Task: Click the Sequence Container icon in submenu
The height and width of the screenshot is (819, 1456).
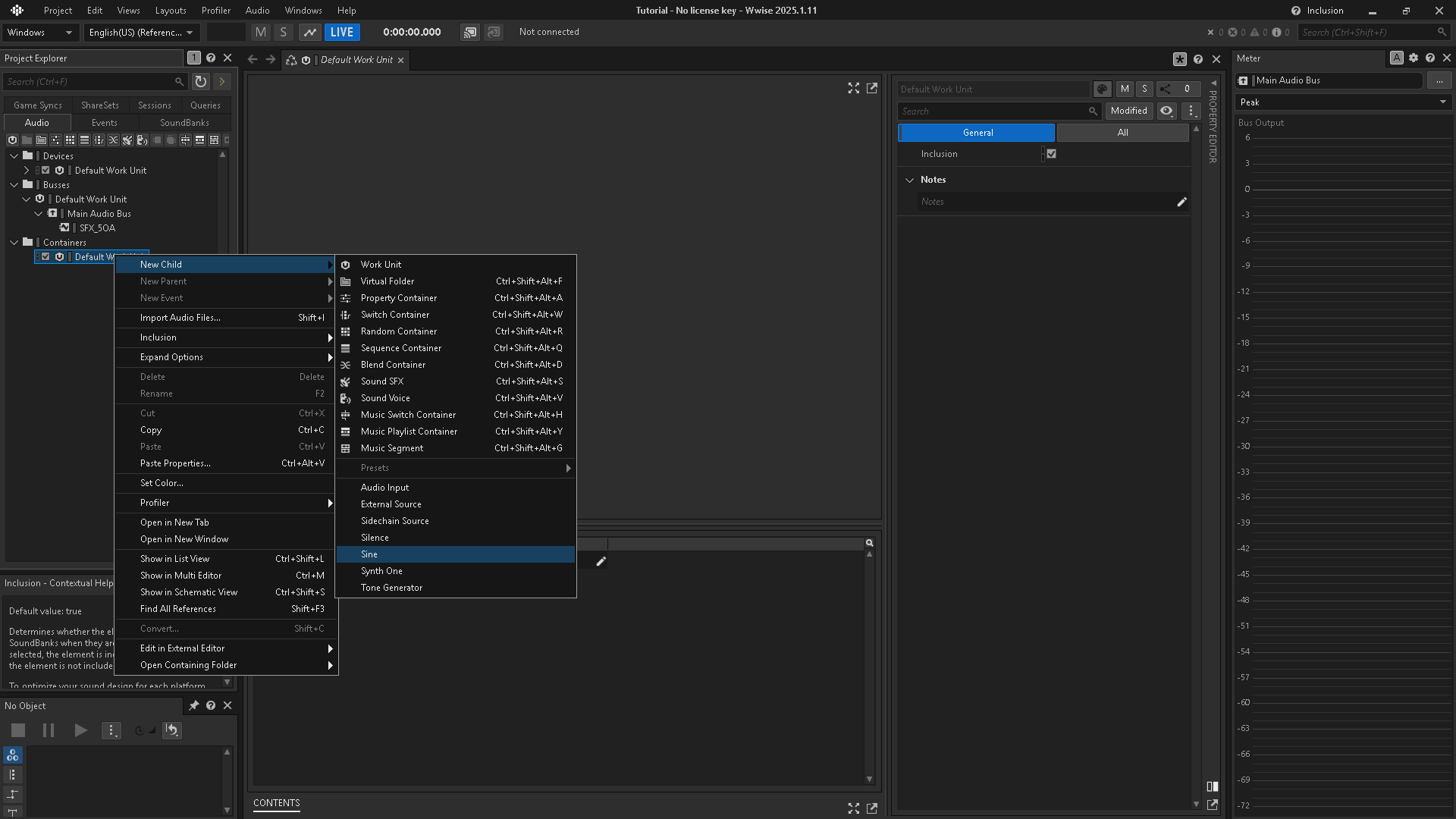Action: click(x=346, y=348)
